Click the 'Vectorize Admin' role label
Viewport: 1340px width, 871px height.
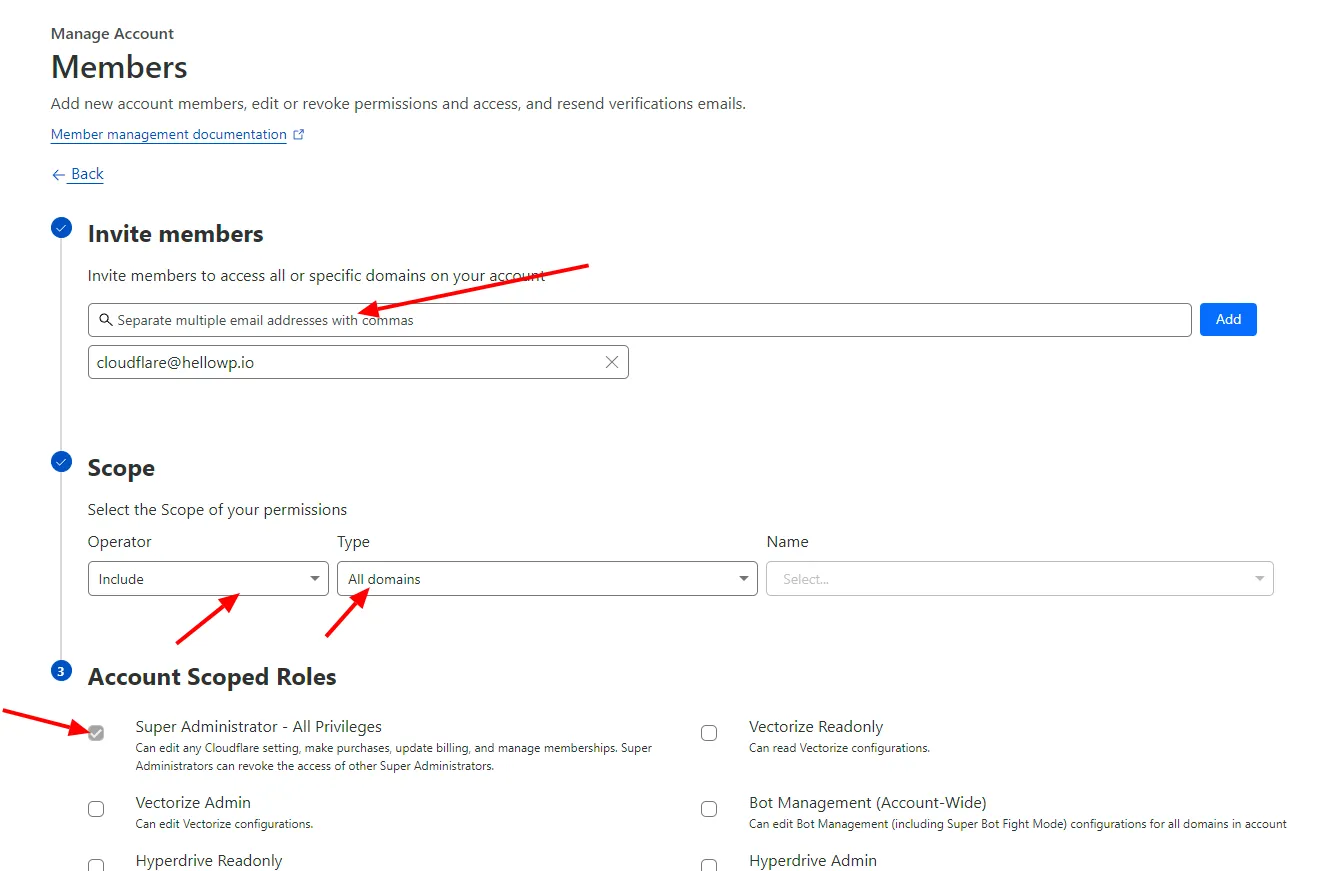(x=193, y=803)
